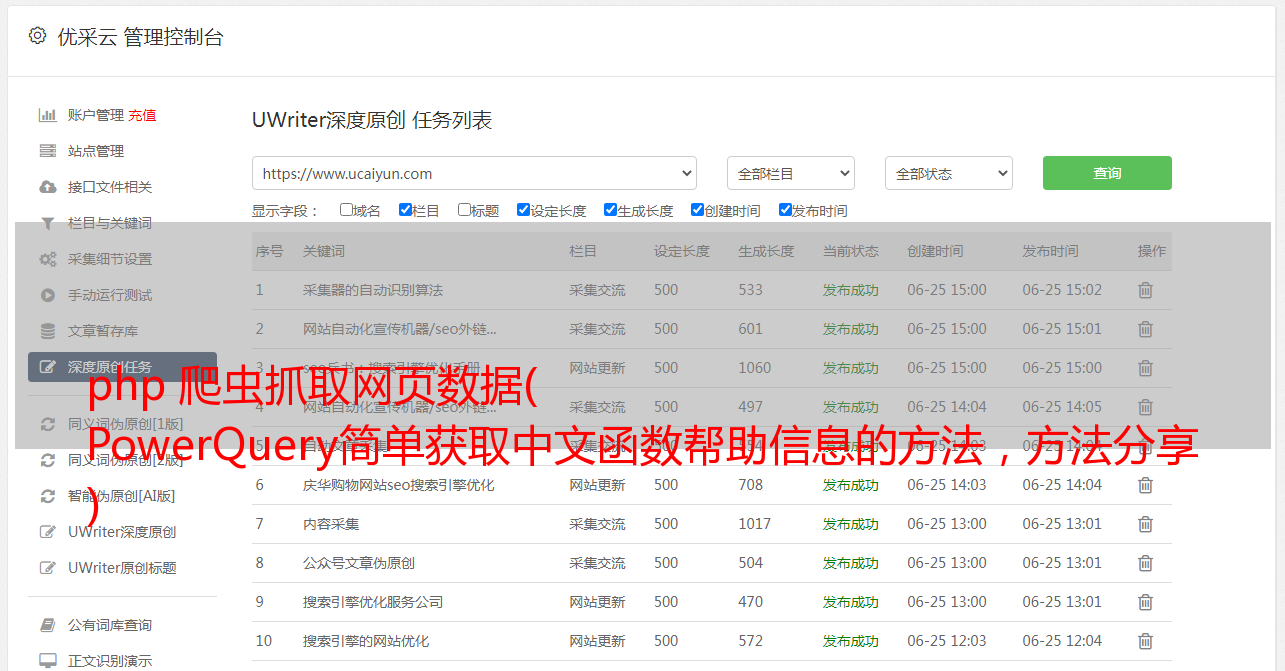Enable the 域名 display field checkbox
The image size is (1285, 671).
pos(346,210)
